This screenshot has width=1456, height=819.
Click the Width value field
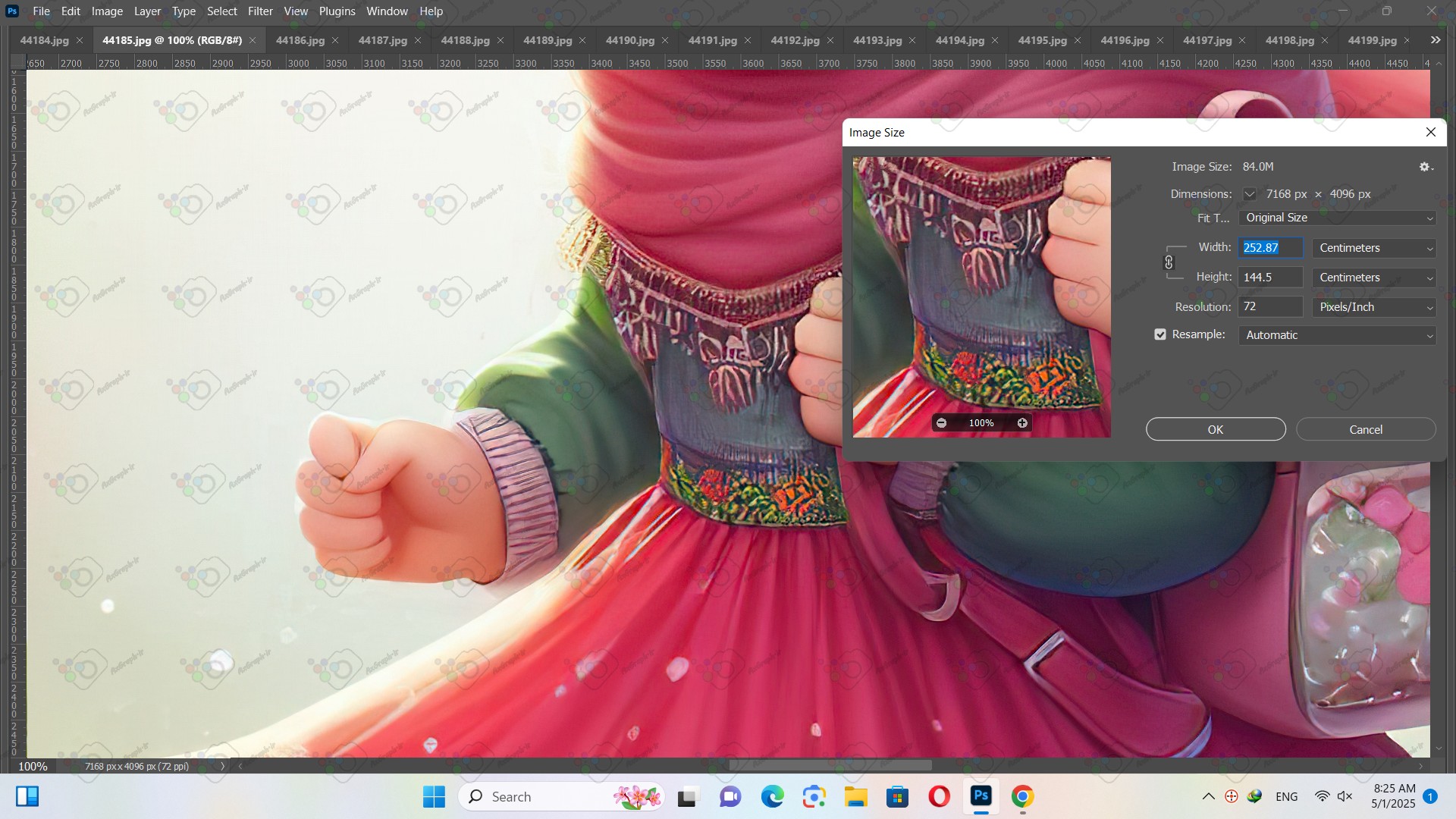1271,248
